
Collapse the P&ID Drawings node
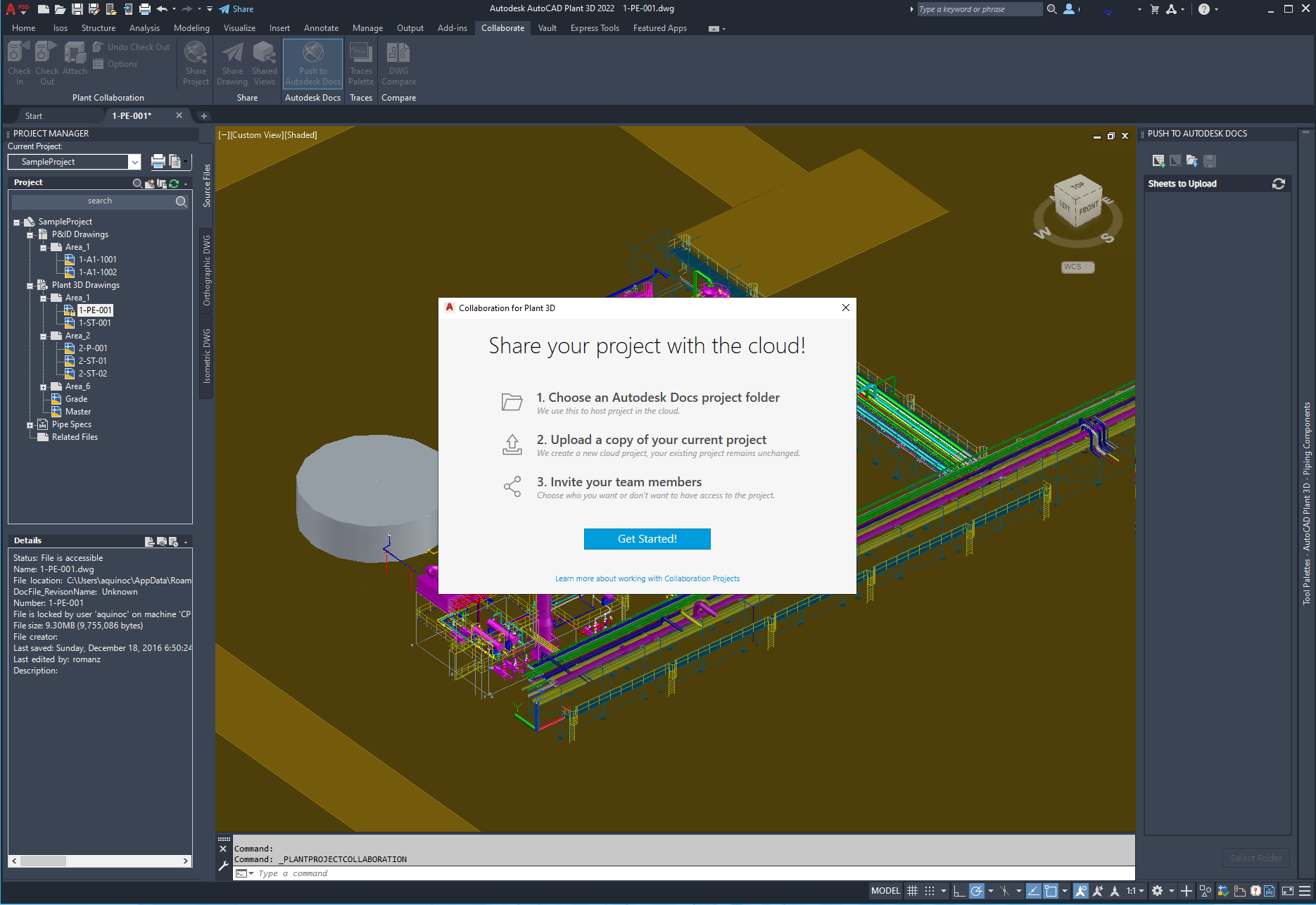(x=30, y=235)
